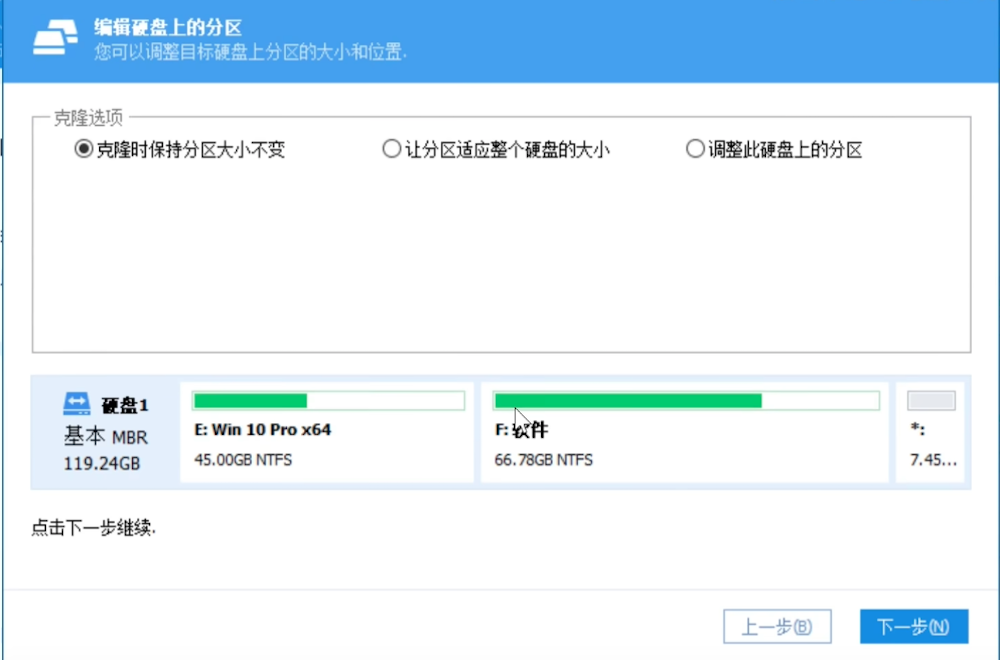Click the 119.24GB disk capacity text
Viewport: 1000px width, 660px height.
(x=102, y=463)
